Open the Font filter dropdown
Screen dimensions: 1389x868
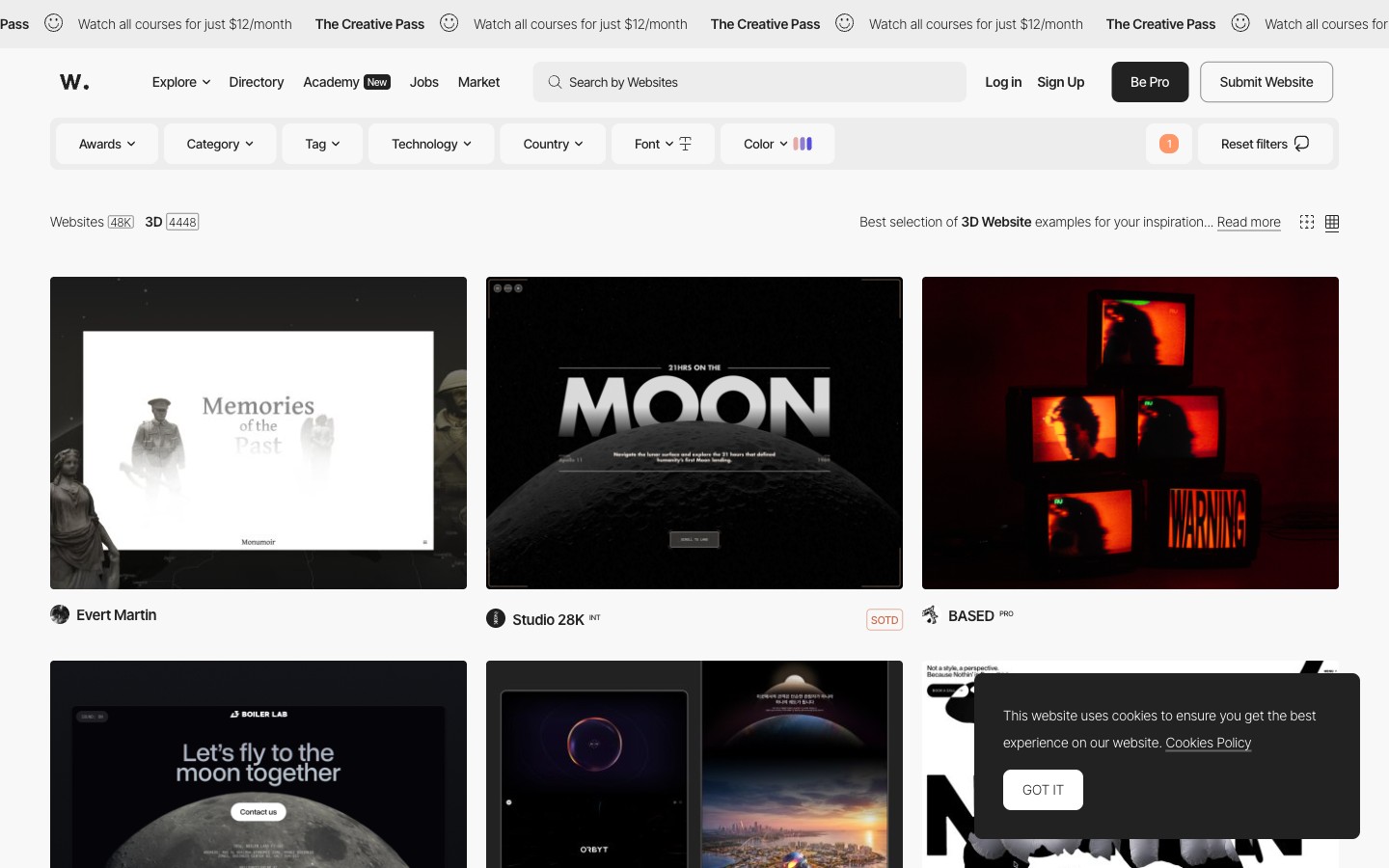663,144
